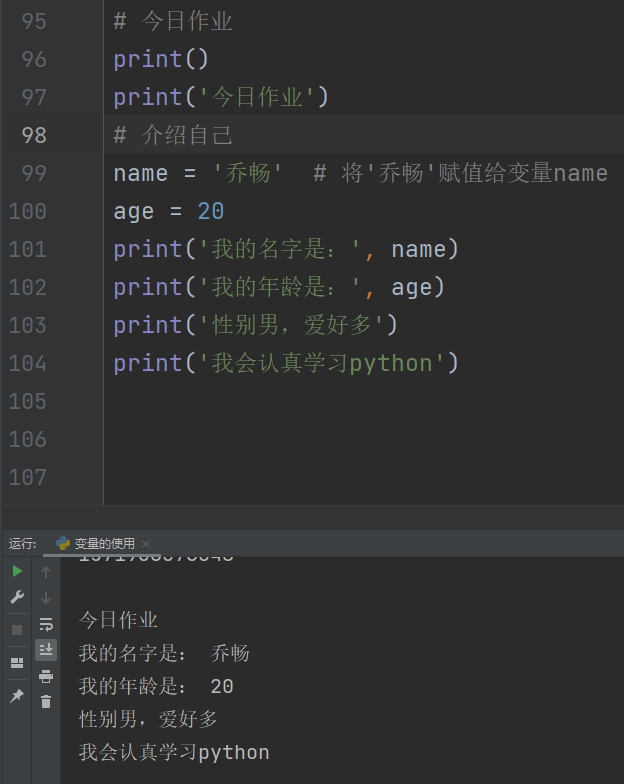The image size is (624, 784).
Task: Click the 运行: panel label
Action: coord(23,543)
